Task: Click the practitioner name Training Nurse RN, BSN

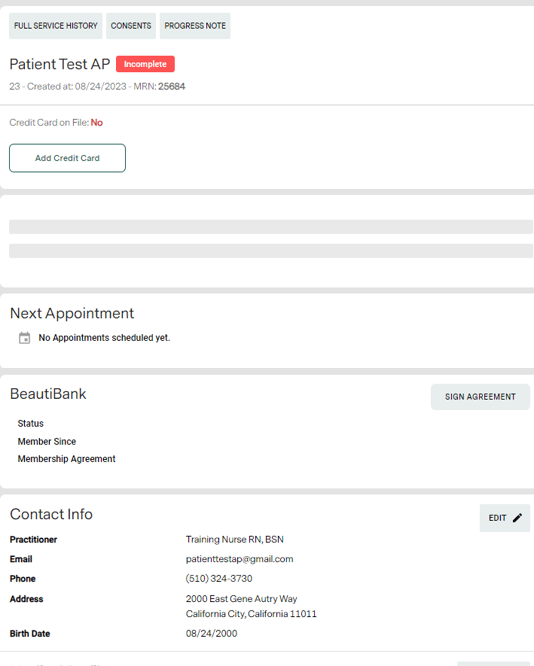Action: pyautogui.click(x=235, y=539)
